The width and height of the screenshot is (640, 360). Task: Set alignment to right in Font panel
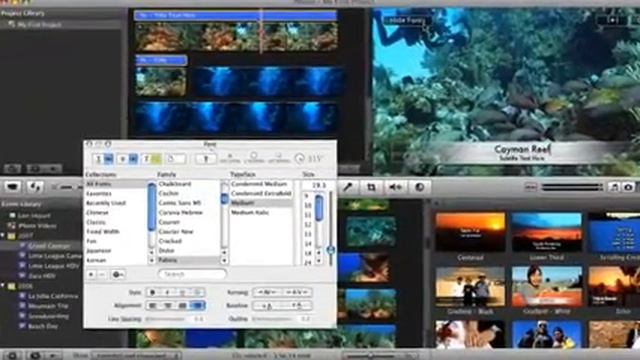(198, 305)
